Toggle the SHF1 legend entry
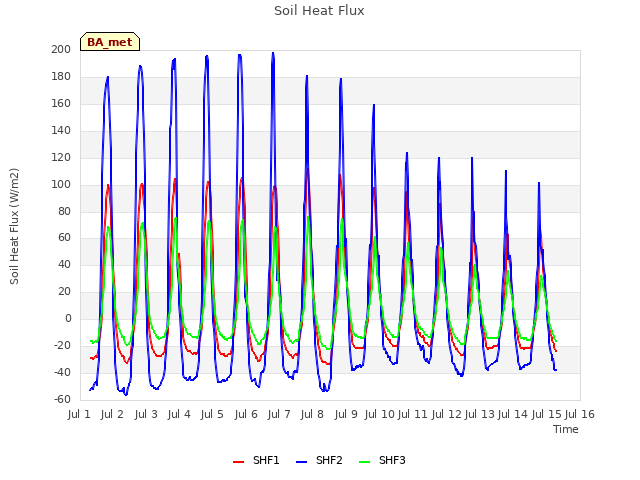The height and width of the screenshot is (480, 640). 256,460
